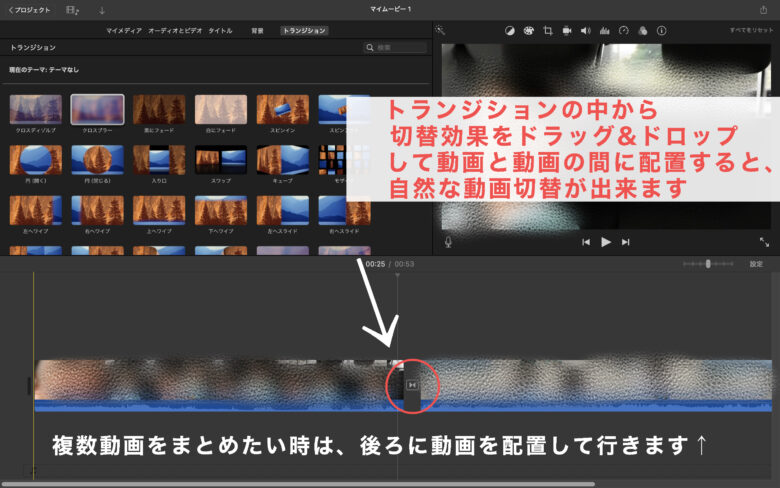The height and width of the screenshot is (488, 780).
Task: Go back to プロジェクト list
Action: (x=28, y=9)
